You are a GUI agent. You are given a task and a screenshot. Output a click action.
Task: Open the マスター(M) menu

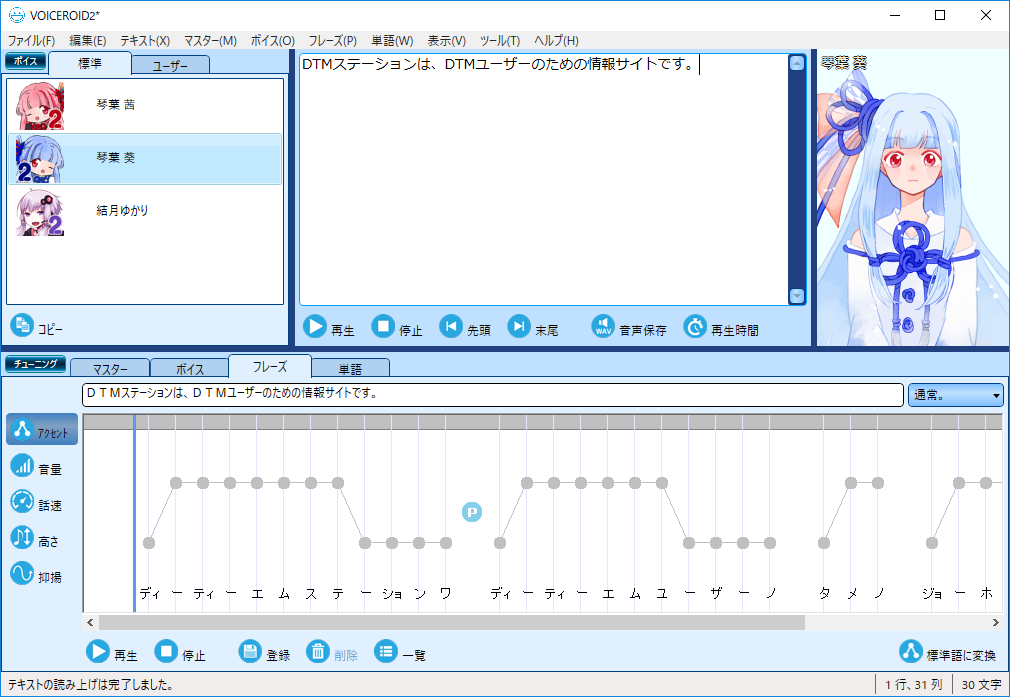[211, 41]
